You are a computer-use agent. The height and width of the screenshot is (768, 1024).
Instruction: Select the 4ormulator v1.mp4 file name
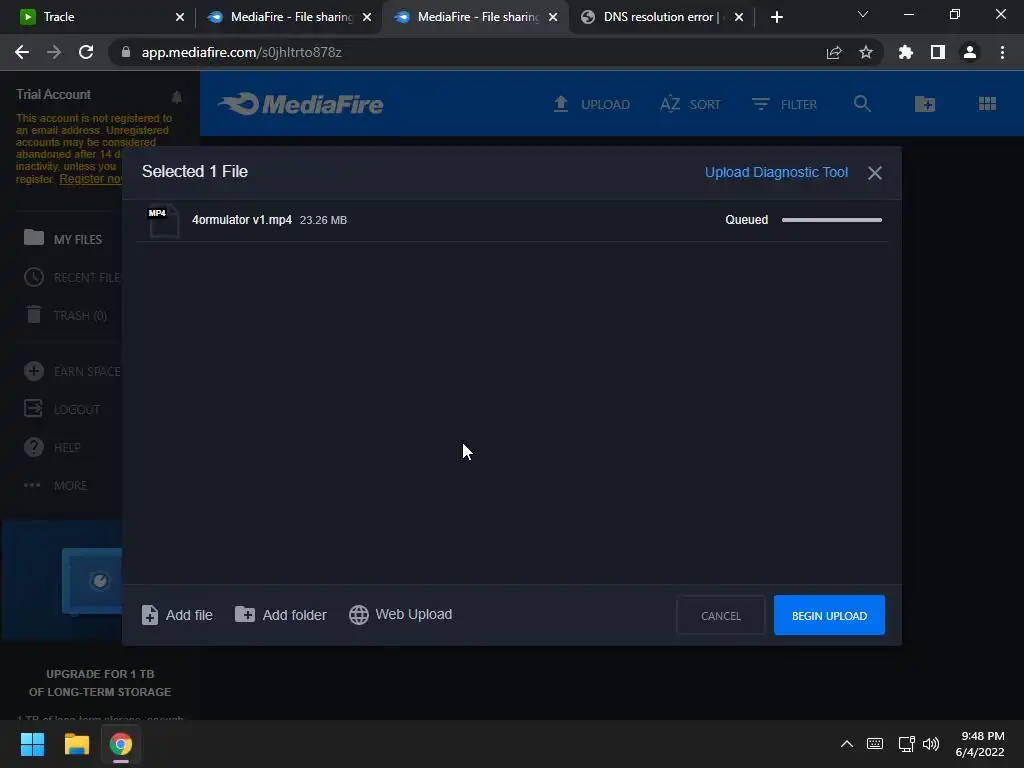tap(242, 220)
